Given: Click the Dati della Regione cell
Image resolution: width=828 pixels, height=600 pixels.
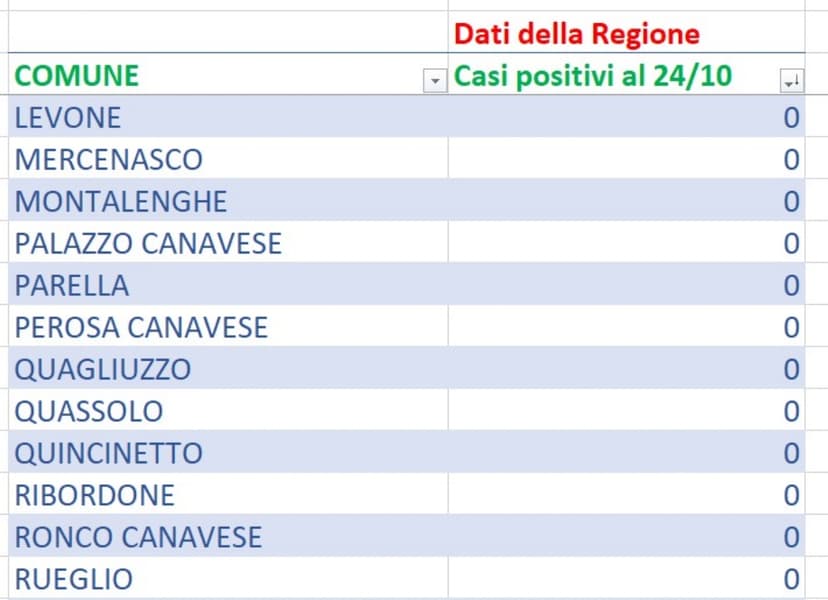Looking at the screenshot, I should [577, 33].
